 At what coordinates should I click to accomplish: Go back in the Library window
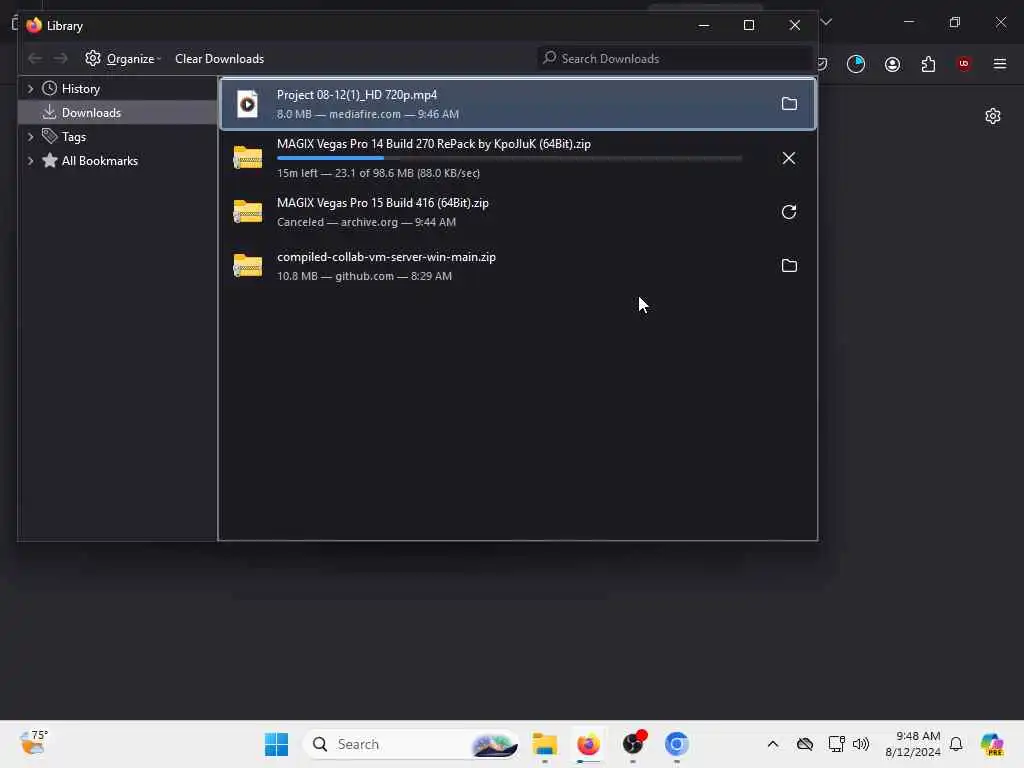35,59
